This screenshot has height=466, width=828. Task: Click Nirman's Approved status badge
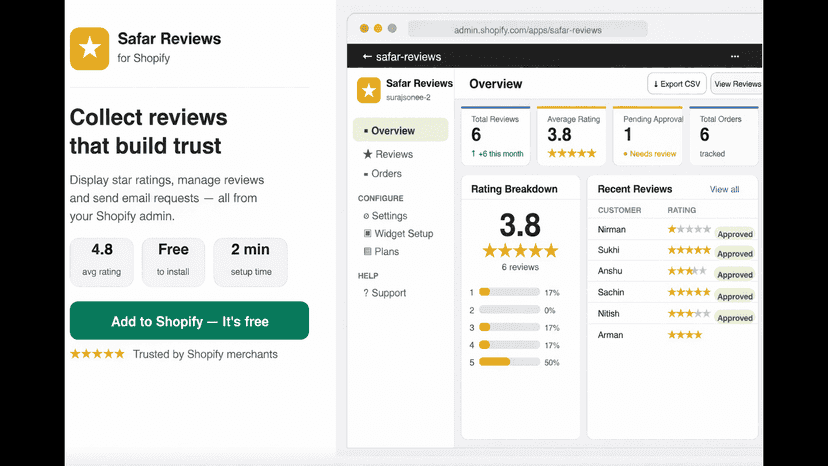pyautogui.click(x=735, y=234)
